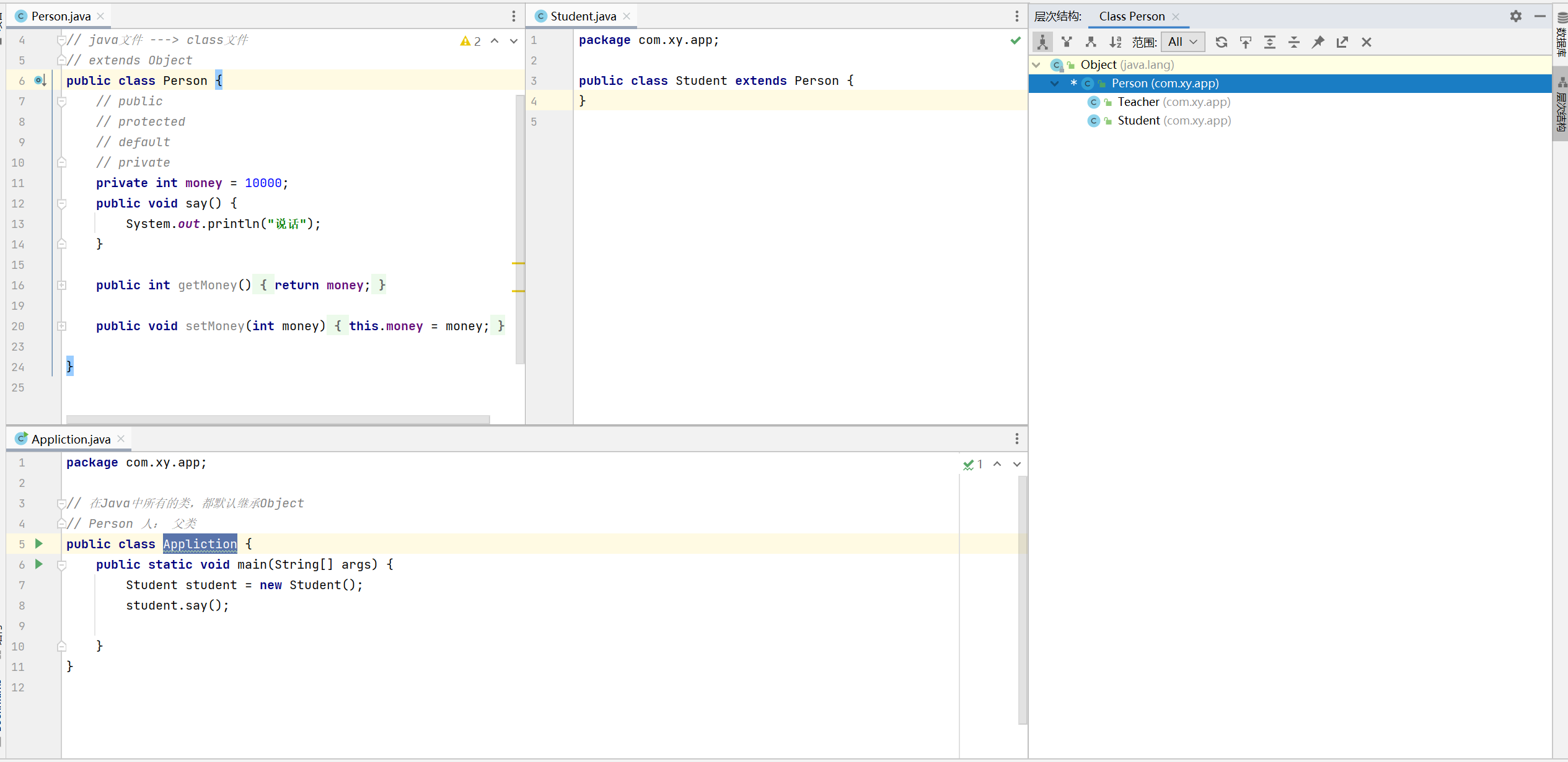Open the Class Person hierarchy tab
The height and width of the screenshot is (762, 1568).
[1132, 16]
